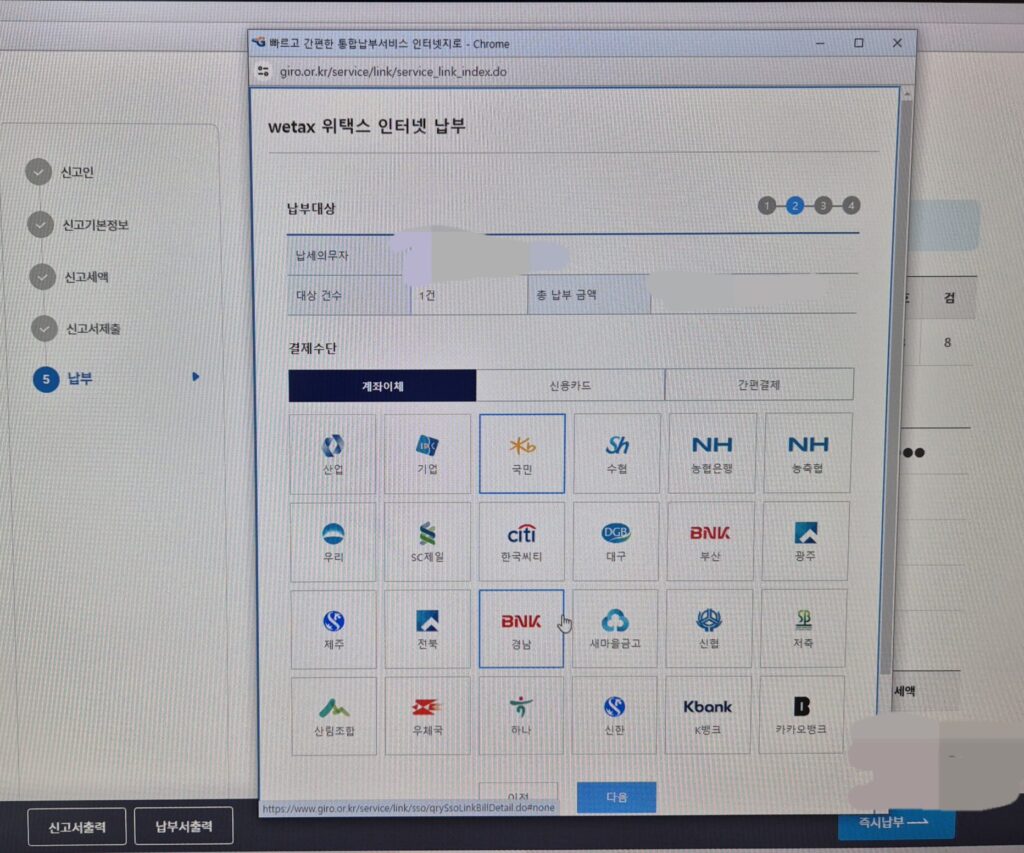Open site info icon in address bar

[263, 71]
